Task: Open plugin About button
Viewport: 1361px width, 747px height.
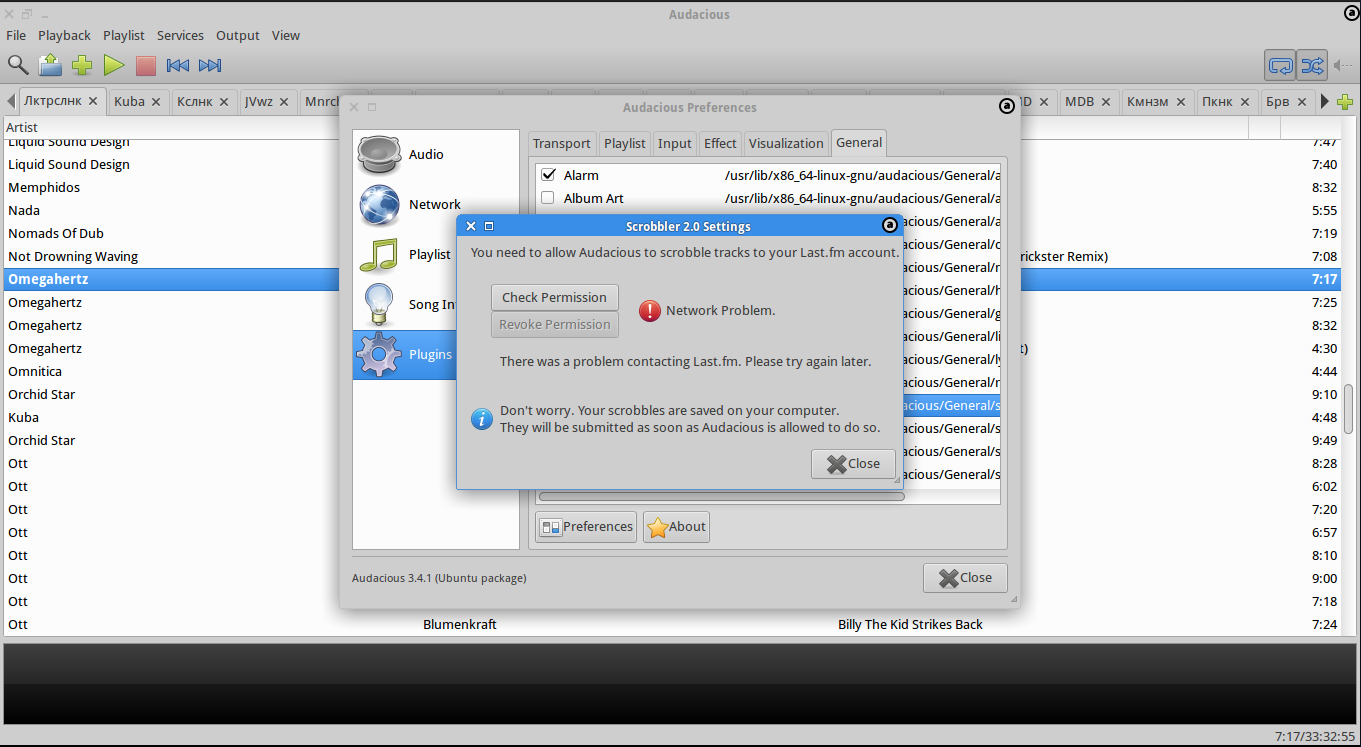Action: tap(676, 527)
